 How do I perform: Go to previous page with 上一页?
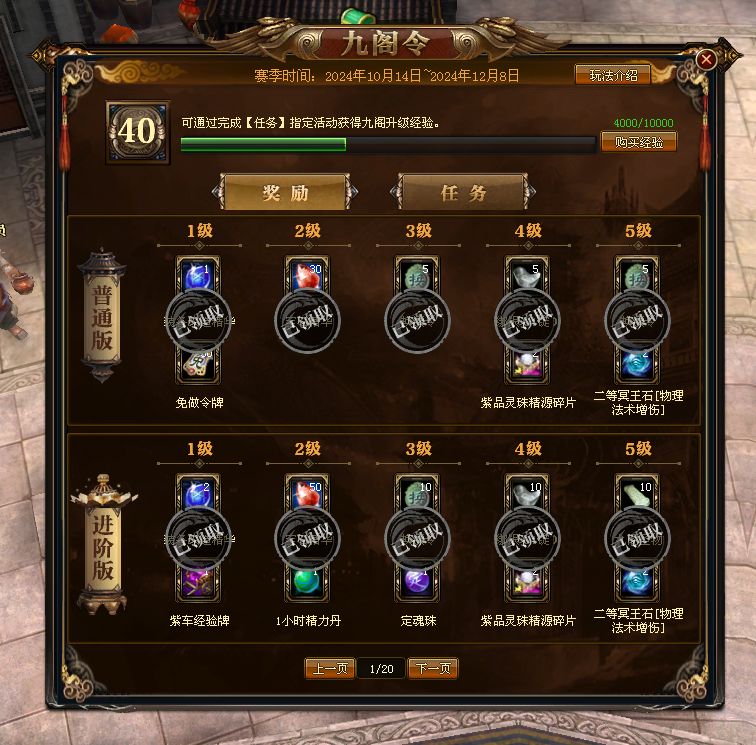tap(330, 668)
